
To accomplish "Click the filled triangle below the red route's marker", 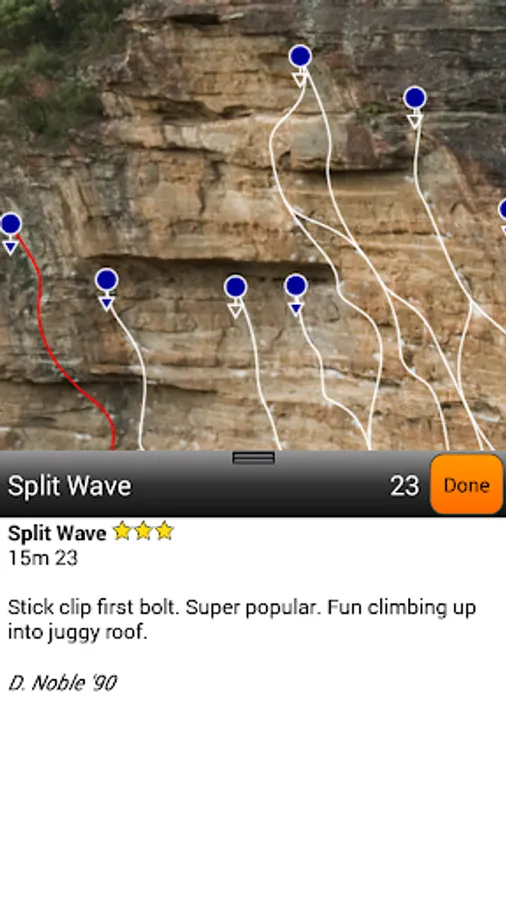I will click(x=10, y=248).
